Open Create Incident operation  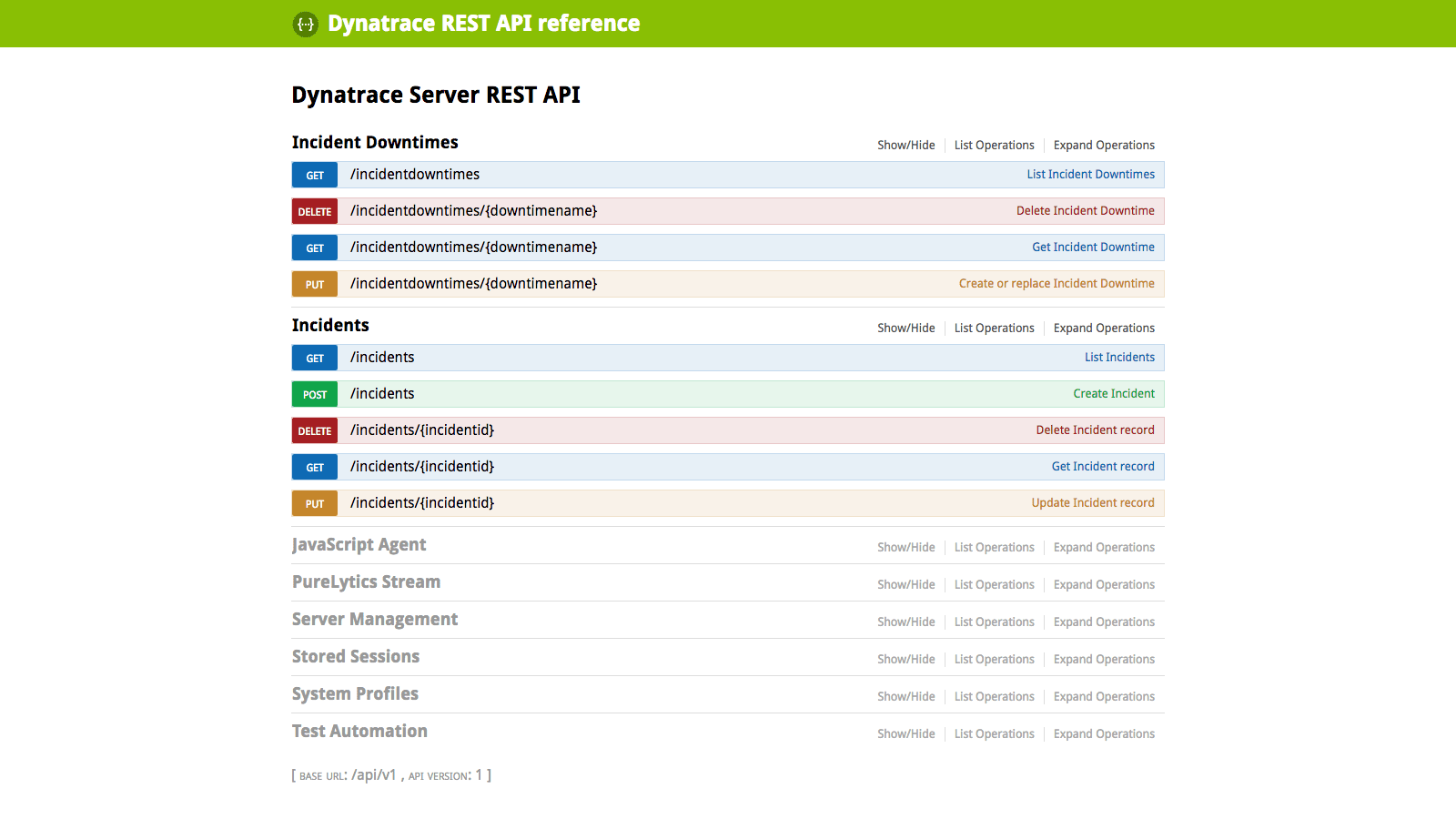1114,394
